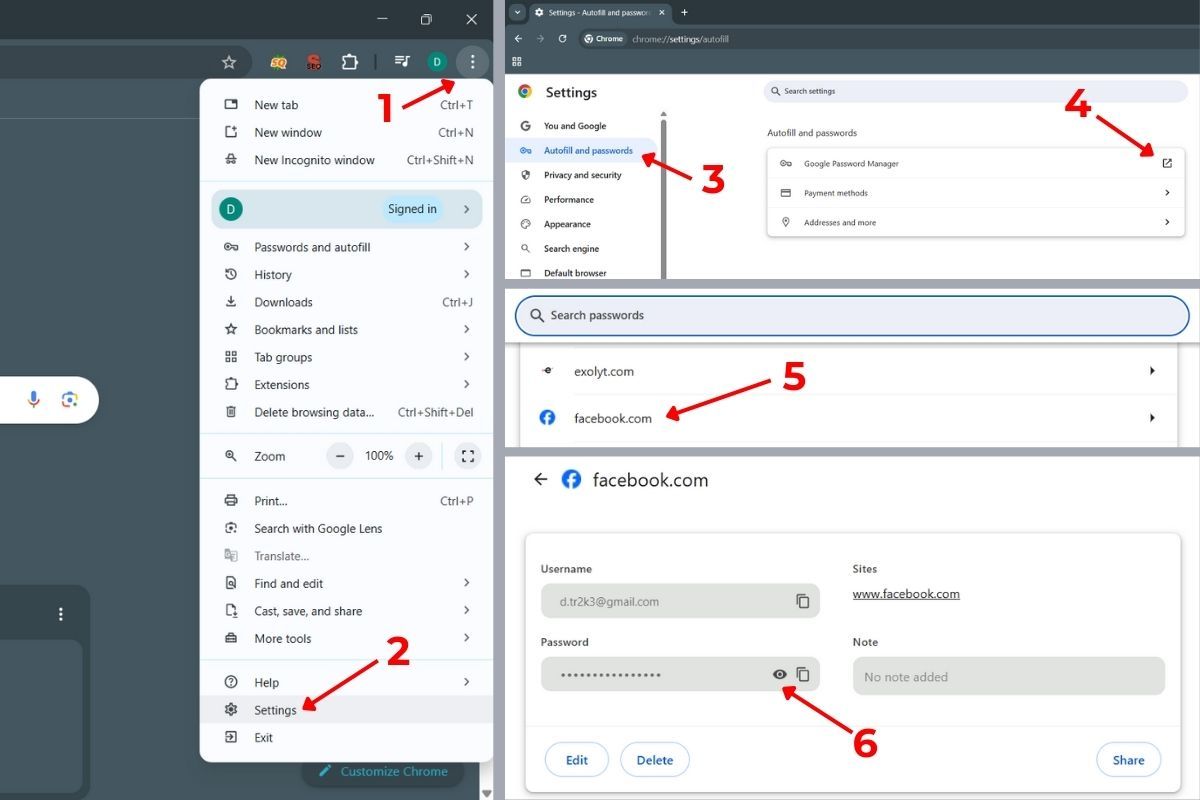
Task: Start voice search with the microphone icon
Action: point(34,399)
